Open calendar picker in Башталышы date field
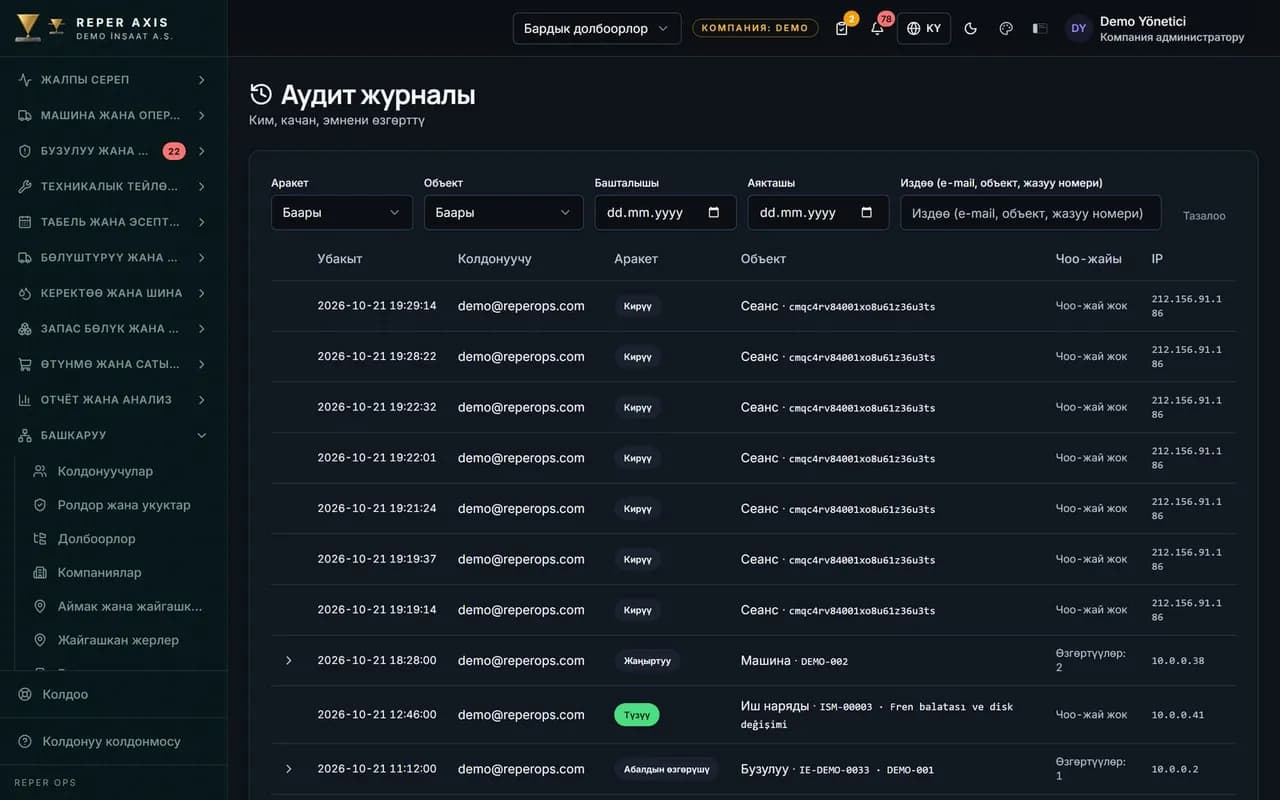This screenshot has height=800, width=1280. [x=714, y=212]
